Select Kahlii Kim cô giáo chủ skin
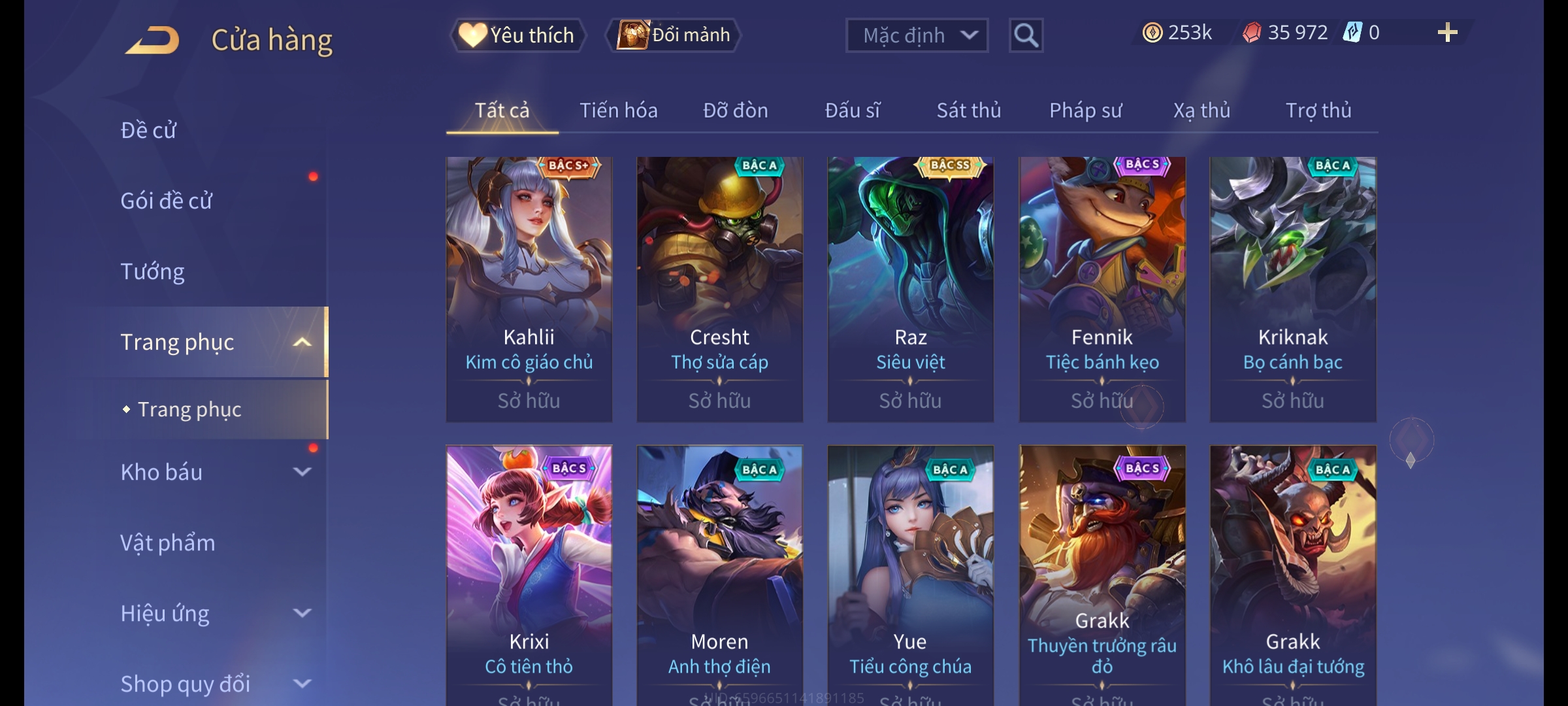 529,289
